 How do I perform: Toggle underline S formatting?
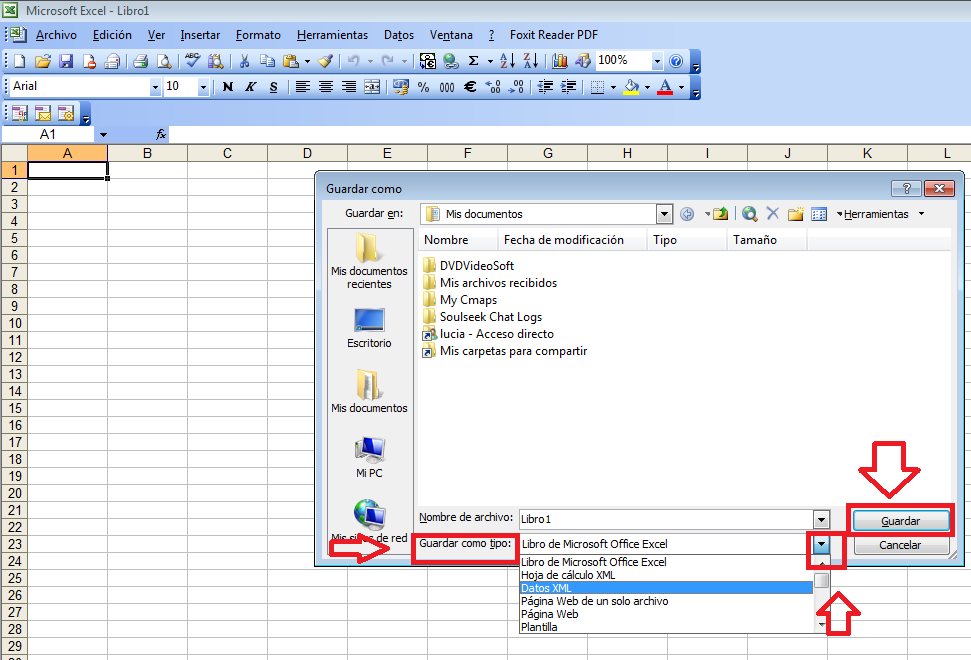click(x=274, y=87)
